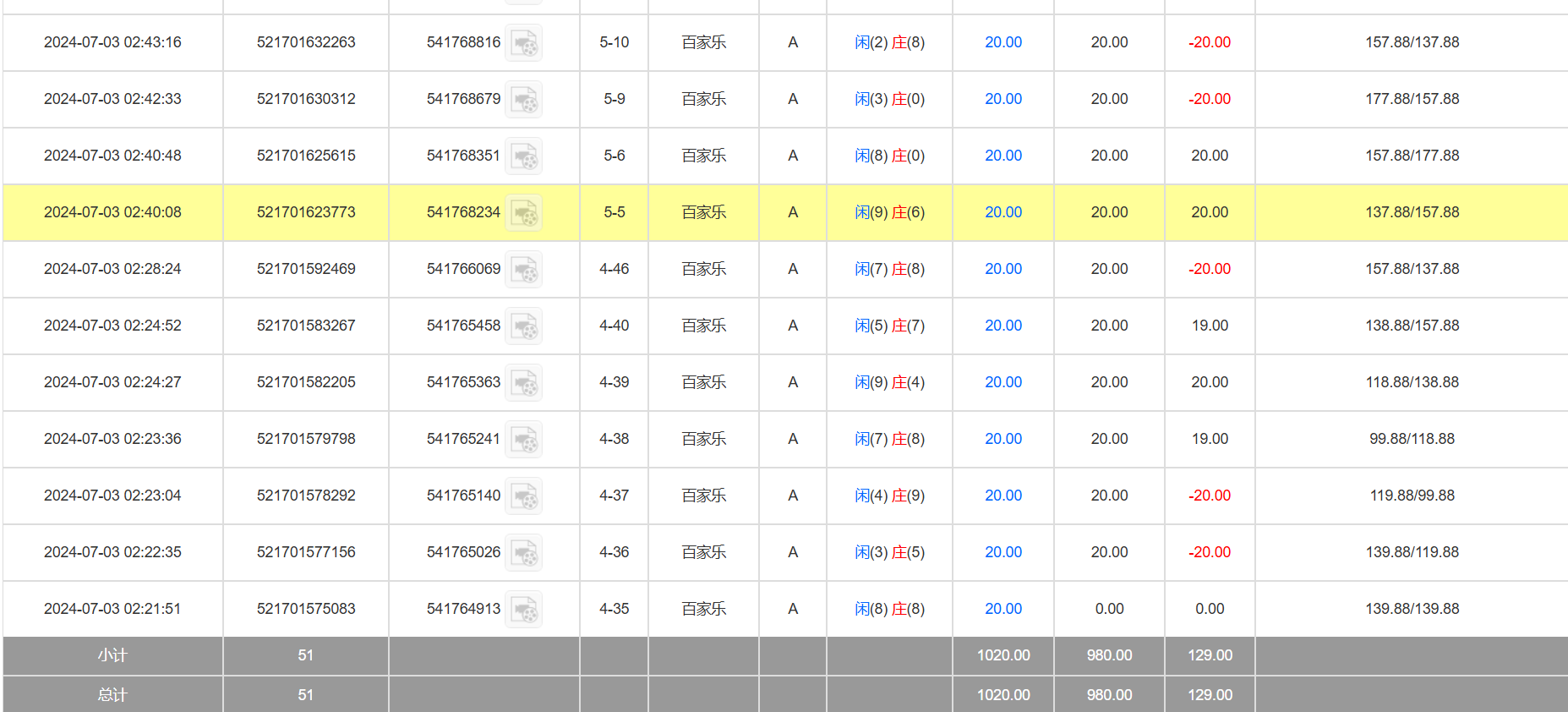The height and width of the screenshot is (712, 1568).
Task: Open blue 20.00 amount in 02:43:16 row
Action: tap(1003, 42)
